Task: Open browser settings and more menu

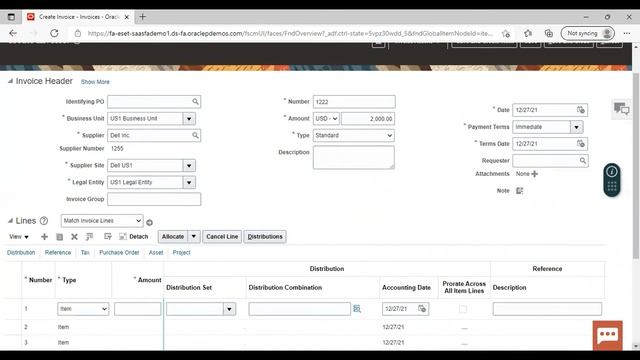Action: click(627, 33)
